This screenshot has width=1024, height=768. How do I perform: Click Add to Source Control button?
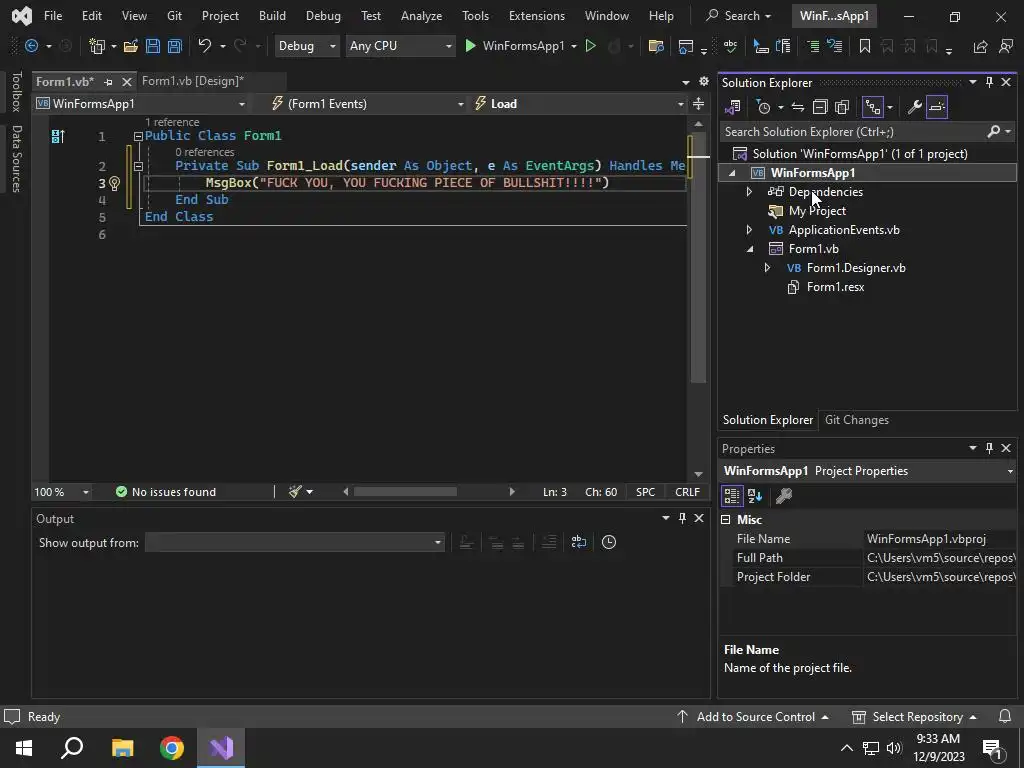click(752, 716)
